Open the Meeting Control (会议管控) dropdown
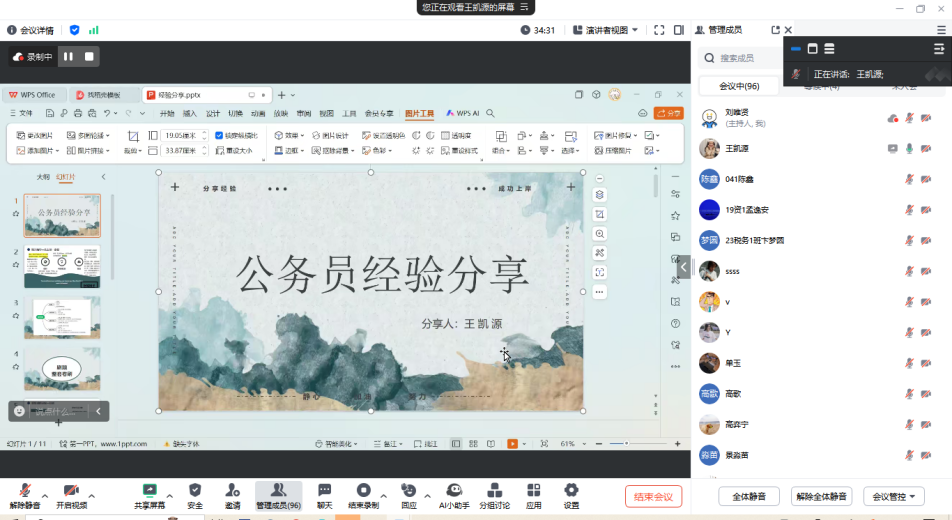952x520 pixels. pos(893,496)
